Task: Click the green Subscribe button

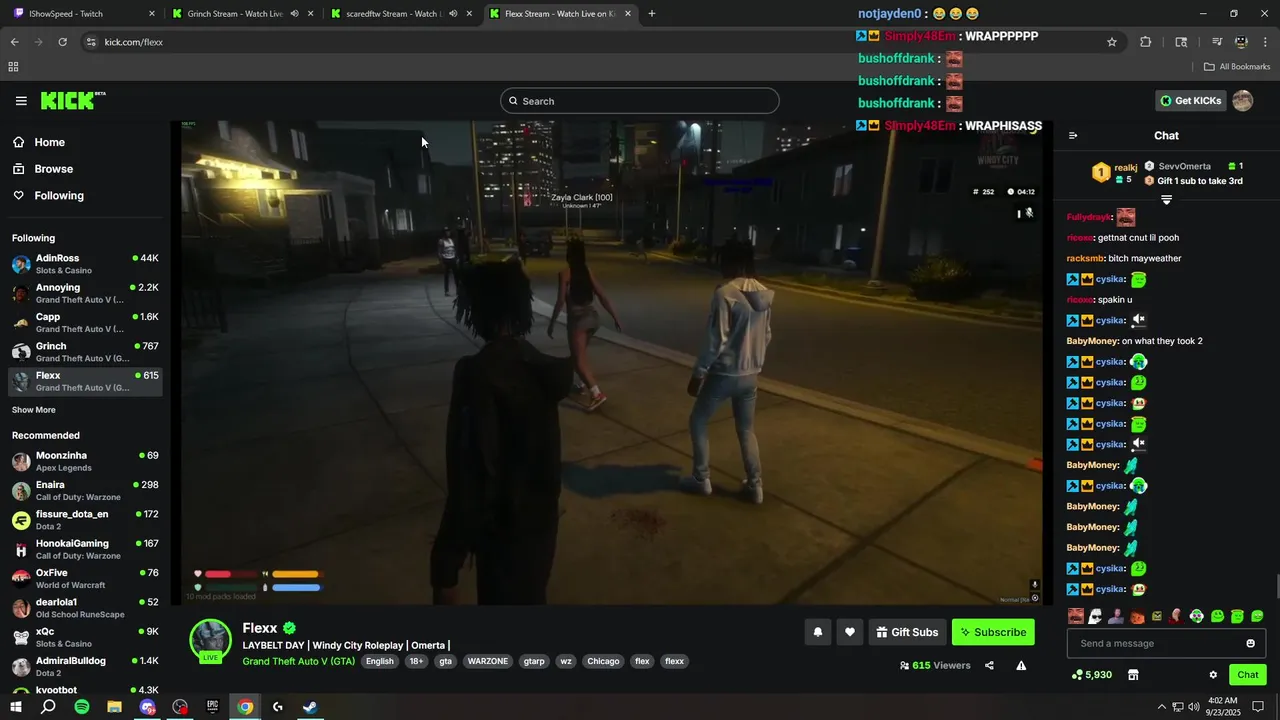Action: tap(993, 632)
